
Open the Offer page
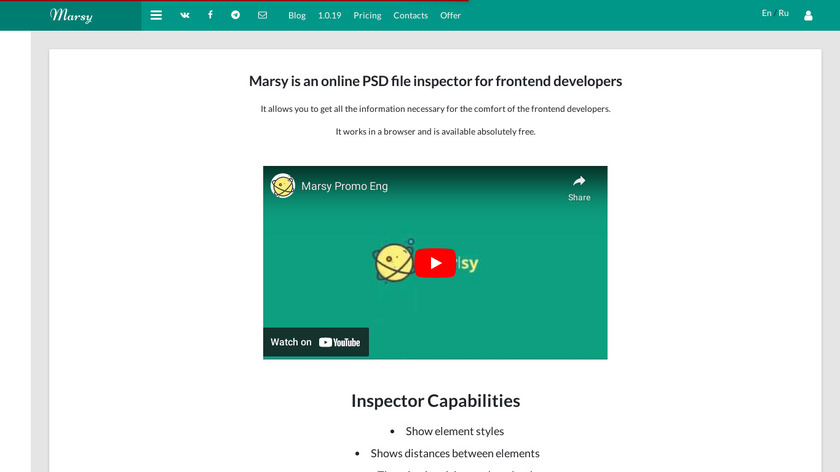450,16
